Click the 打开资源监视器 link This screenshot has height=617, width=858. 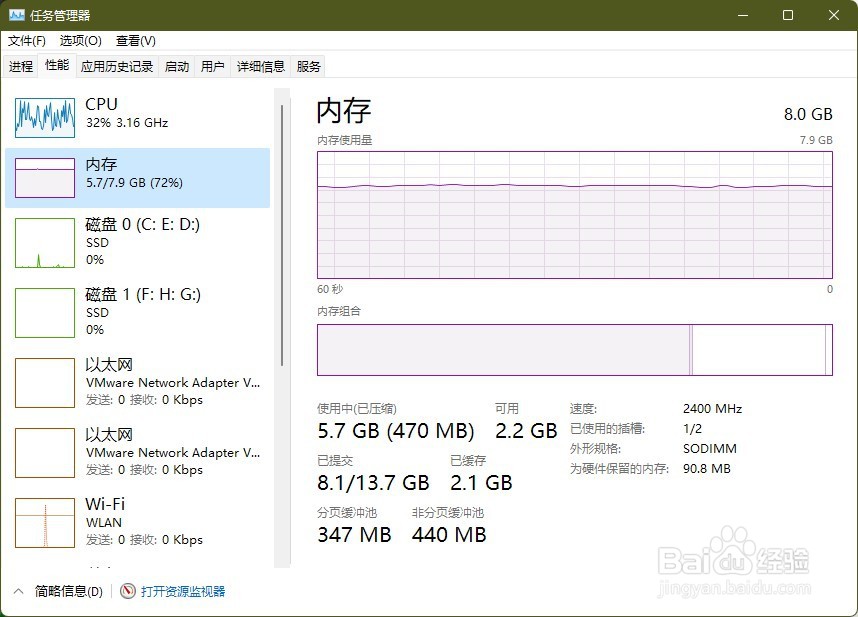(183, 591)
